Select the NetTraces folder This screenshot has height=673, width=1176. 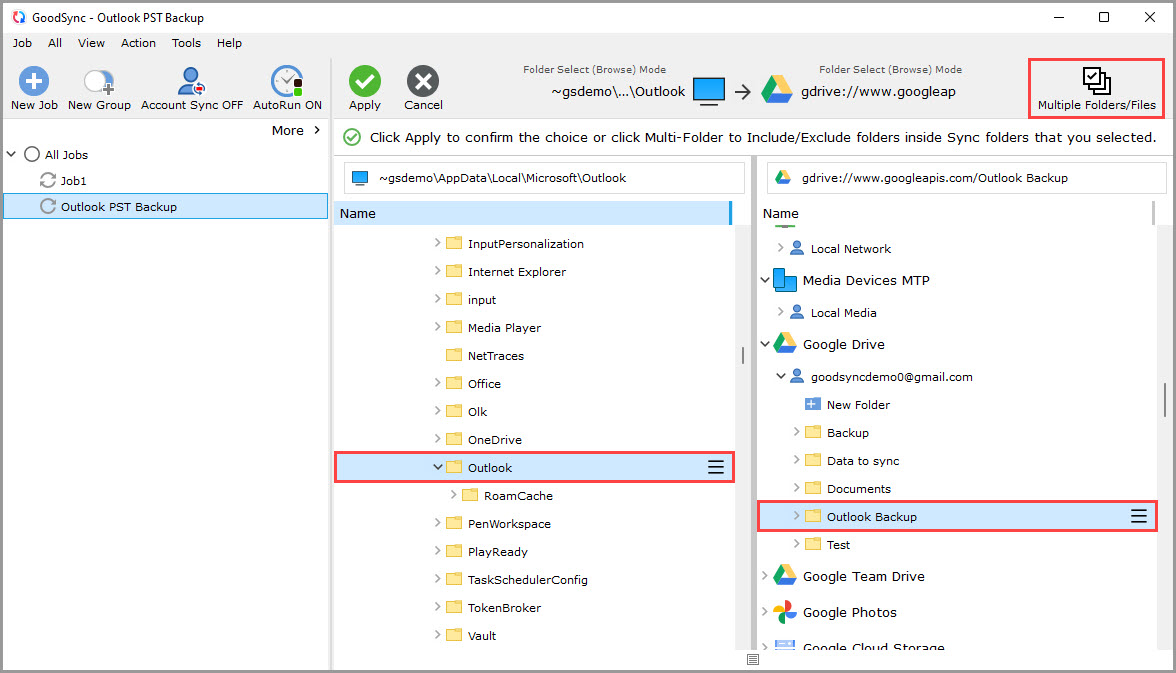pyautogui.click(x=496, y=356)
